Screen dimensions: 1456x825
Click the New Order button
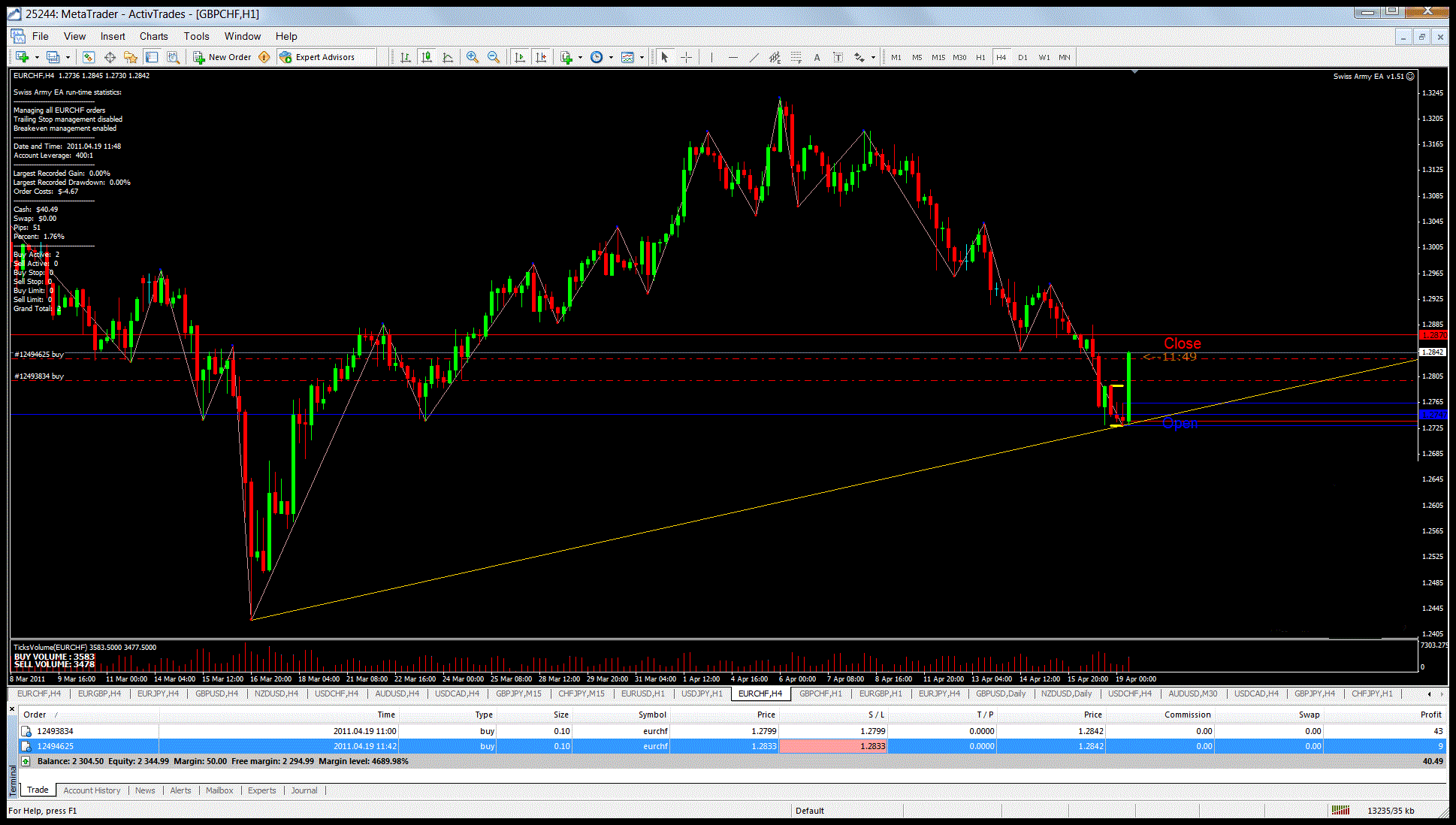coord(222,57)
